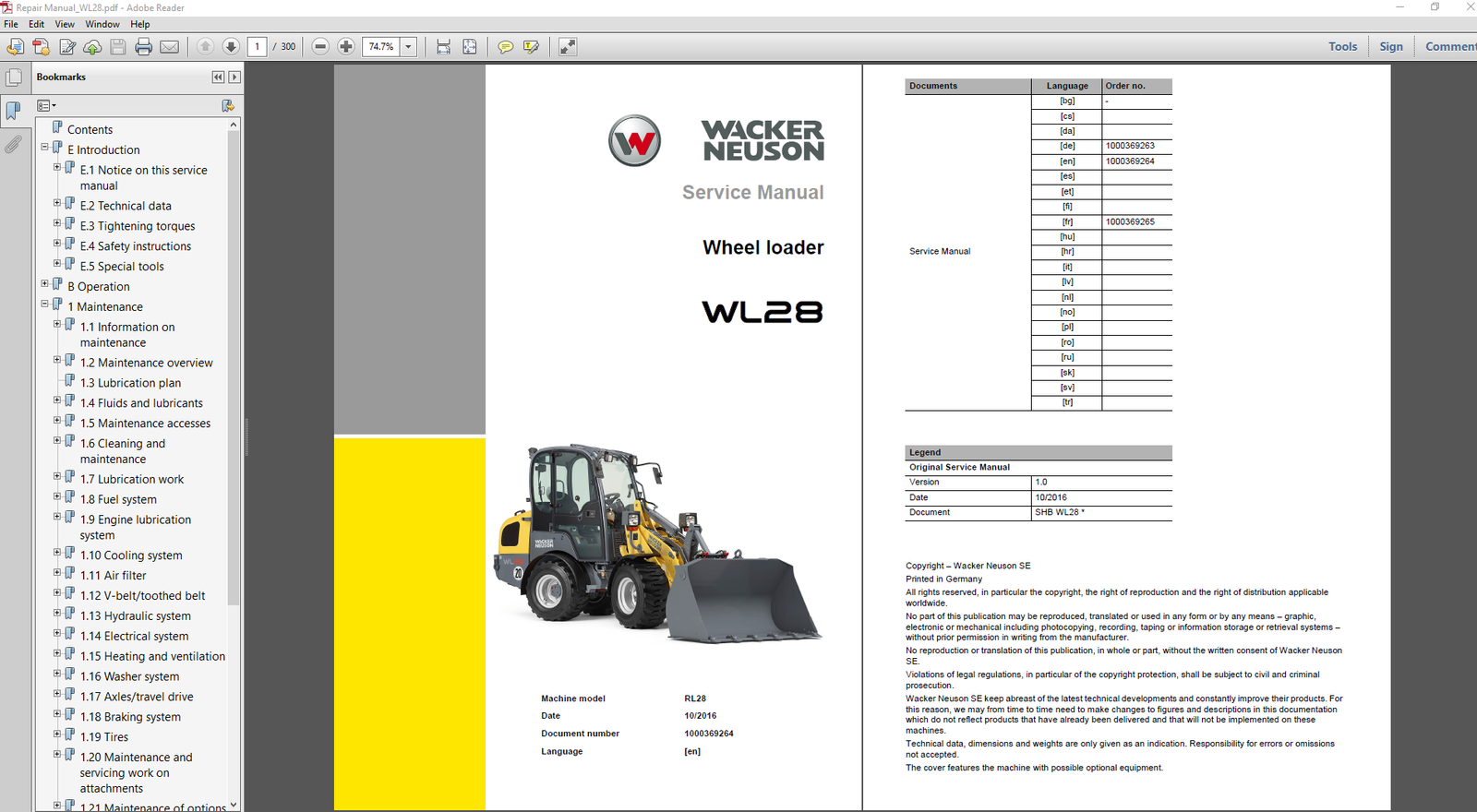Collapse the Bookmarks panel
This screenshot has height=812, width=1477.
click(218, 78)
